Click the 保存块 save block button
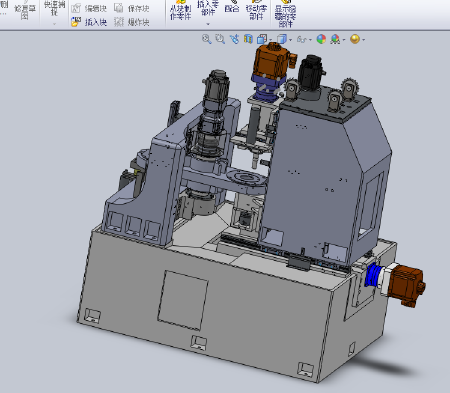The height and width of the screenshot is (393, 450). 132,8
